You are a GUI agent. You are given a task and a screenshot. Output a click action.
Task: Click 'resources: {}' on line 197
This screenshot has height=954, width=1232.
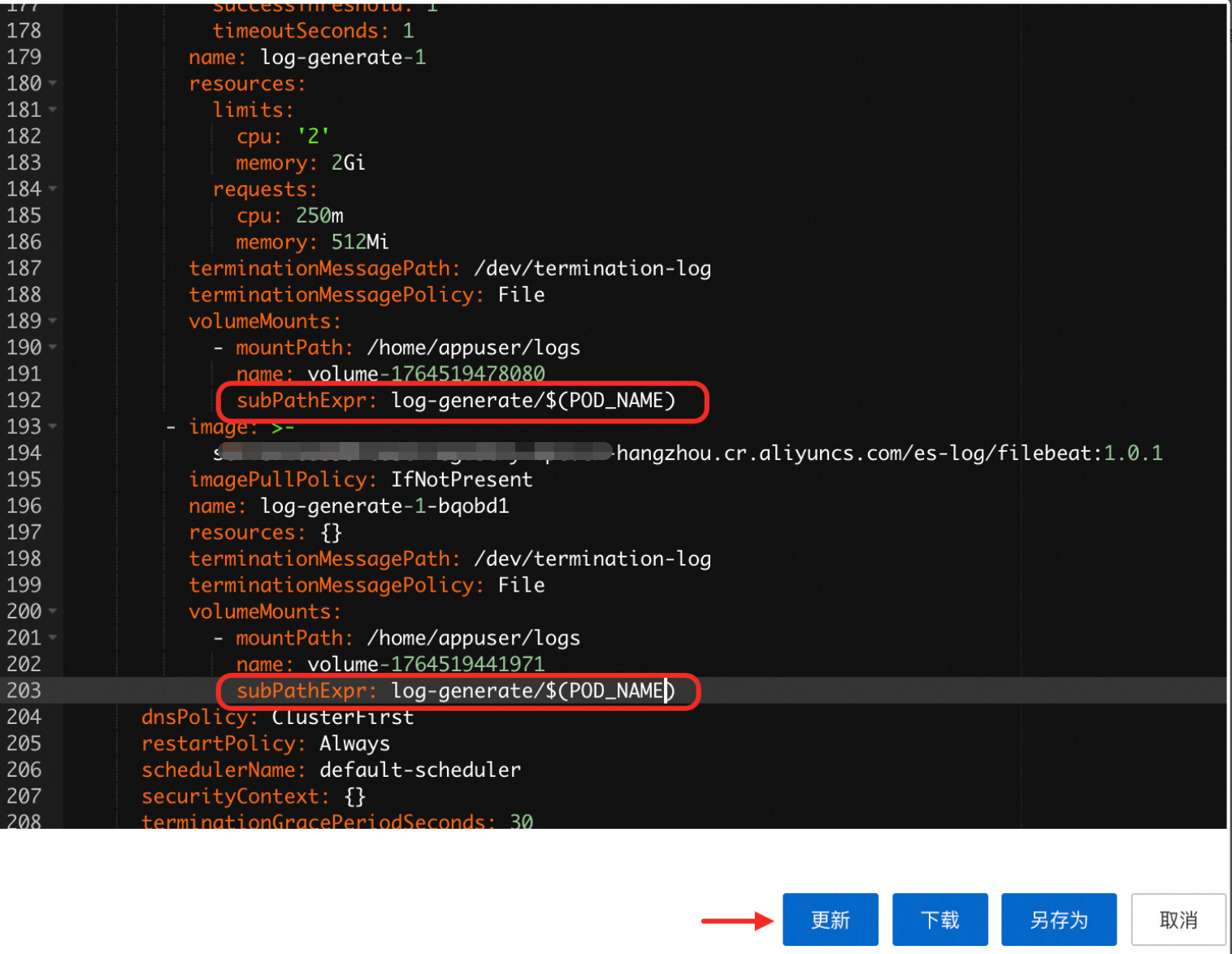(266, 532)
